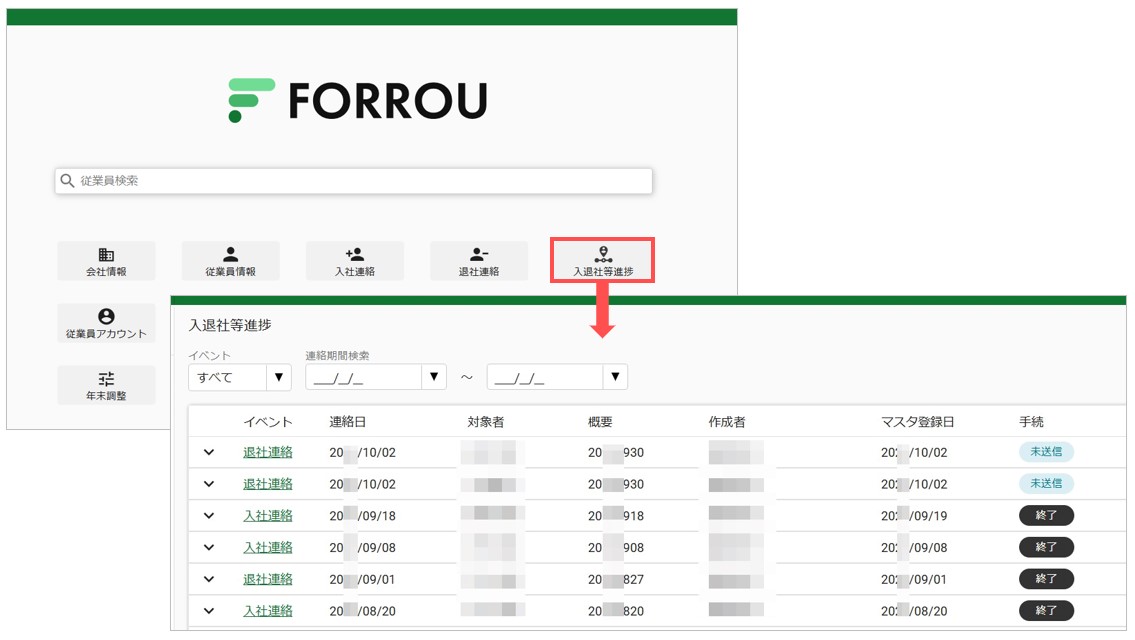The width and height of the screenshot is (1135, 640).
Task: Expand the first 退社連絡 row dated 10/02
Action: click(209, 452)
